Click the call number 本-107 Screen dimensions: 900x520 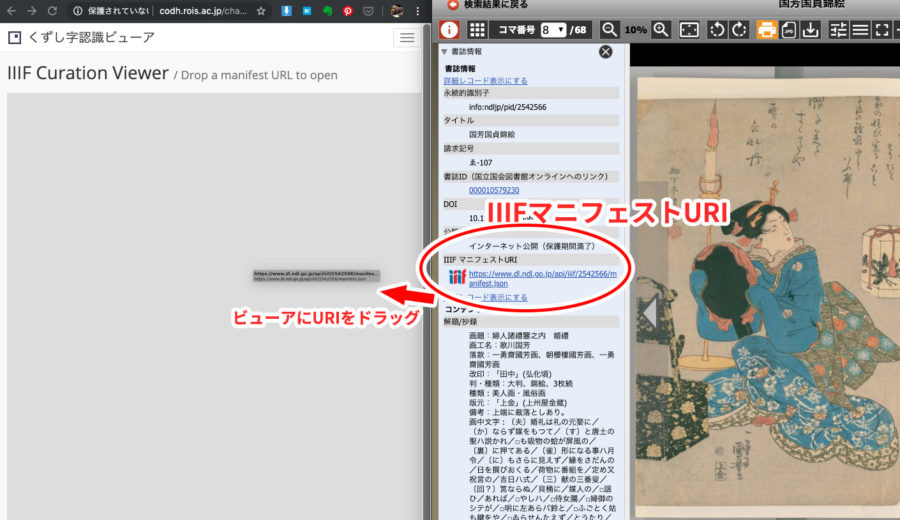pyautogui.click(x=480, y=162)
